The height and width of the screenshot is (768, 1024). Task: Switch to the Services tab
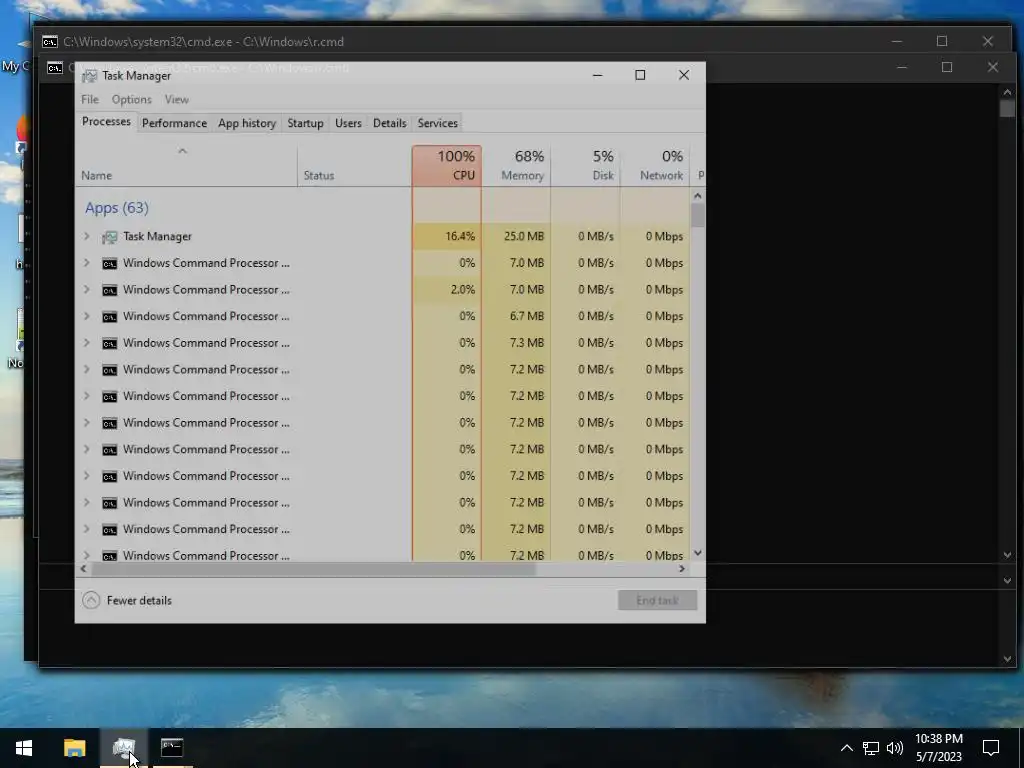point(438,123)
